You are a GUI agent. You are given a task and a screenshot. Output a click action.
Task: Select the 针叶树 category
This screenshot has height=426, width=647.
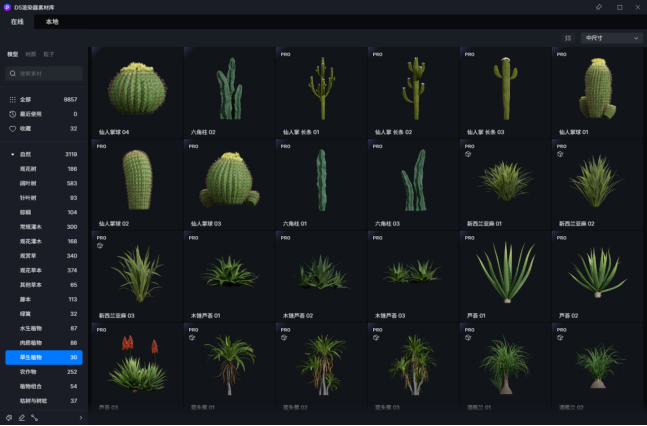point(44,198)
